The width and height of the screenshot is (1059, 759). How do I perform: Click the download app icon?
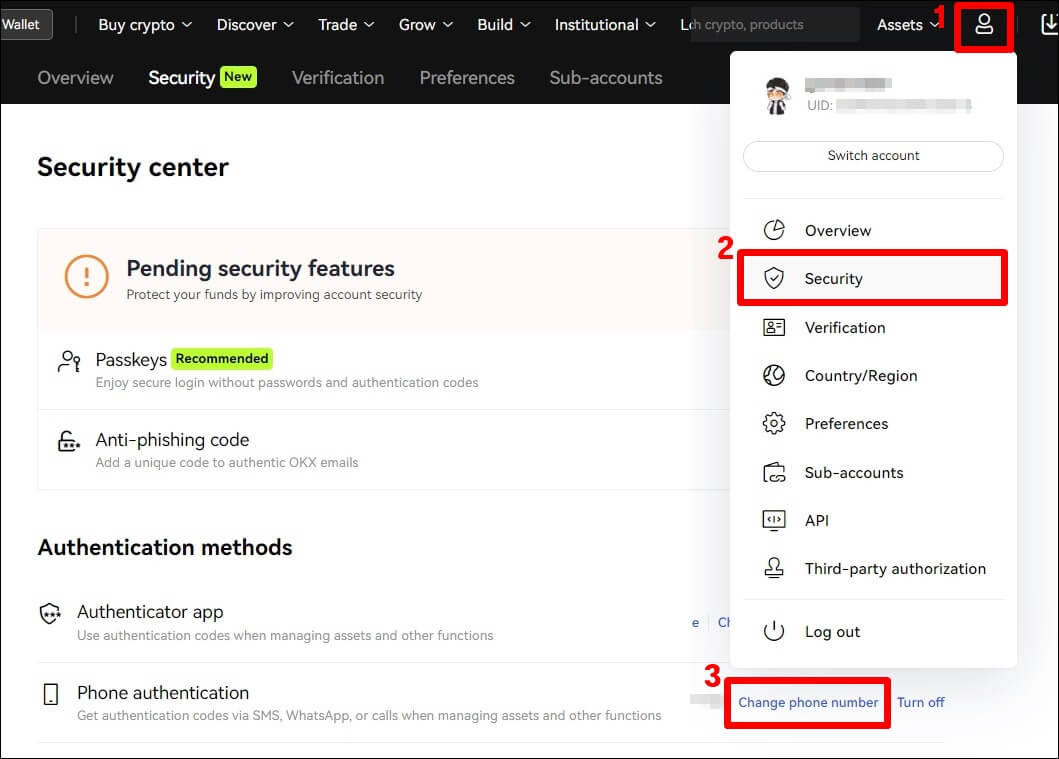[x=1049, y=25]
